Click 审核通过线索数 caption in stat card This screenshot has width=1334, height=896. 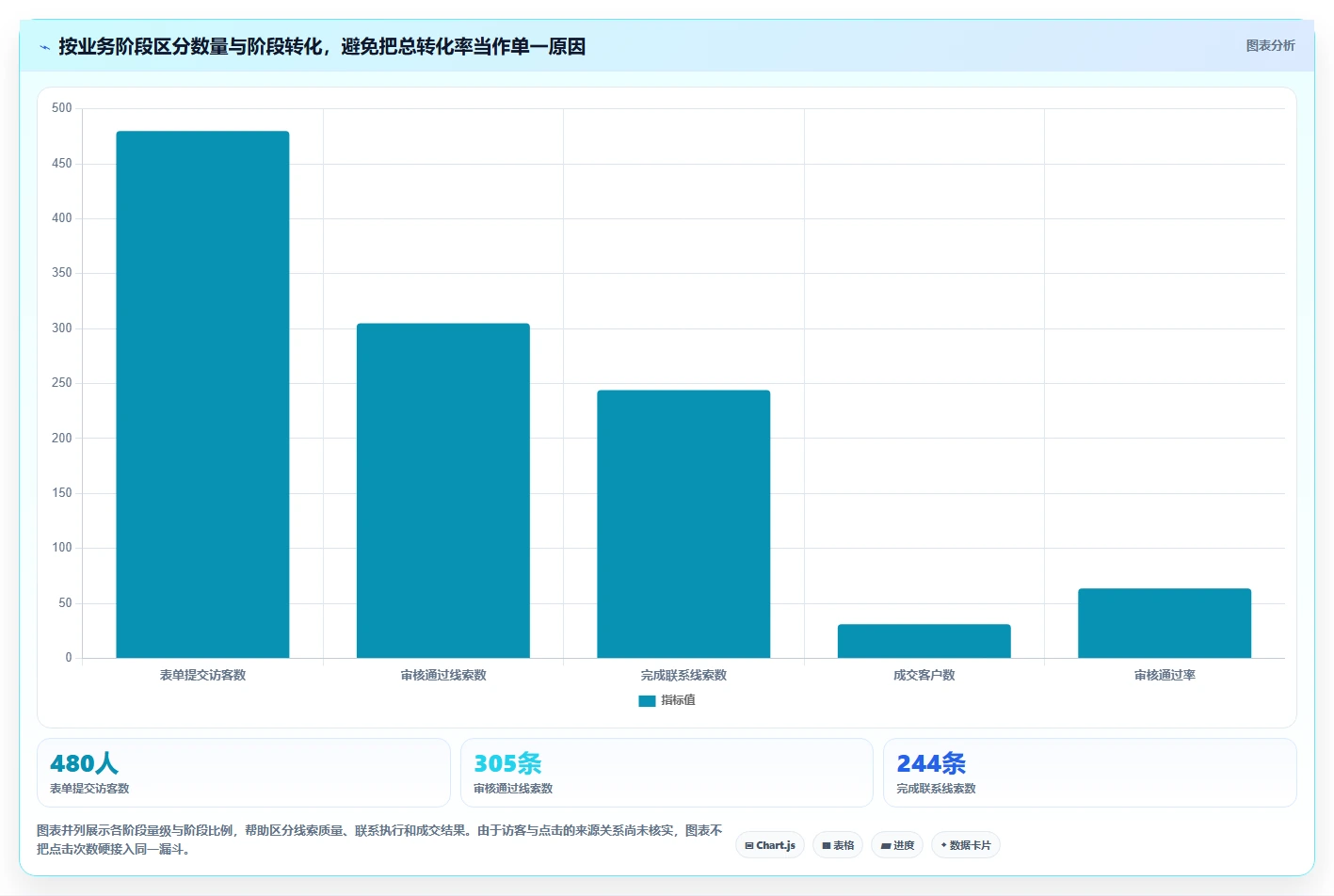[x=513, y=789]
